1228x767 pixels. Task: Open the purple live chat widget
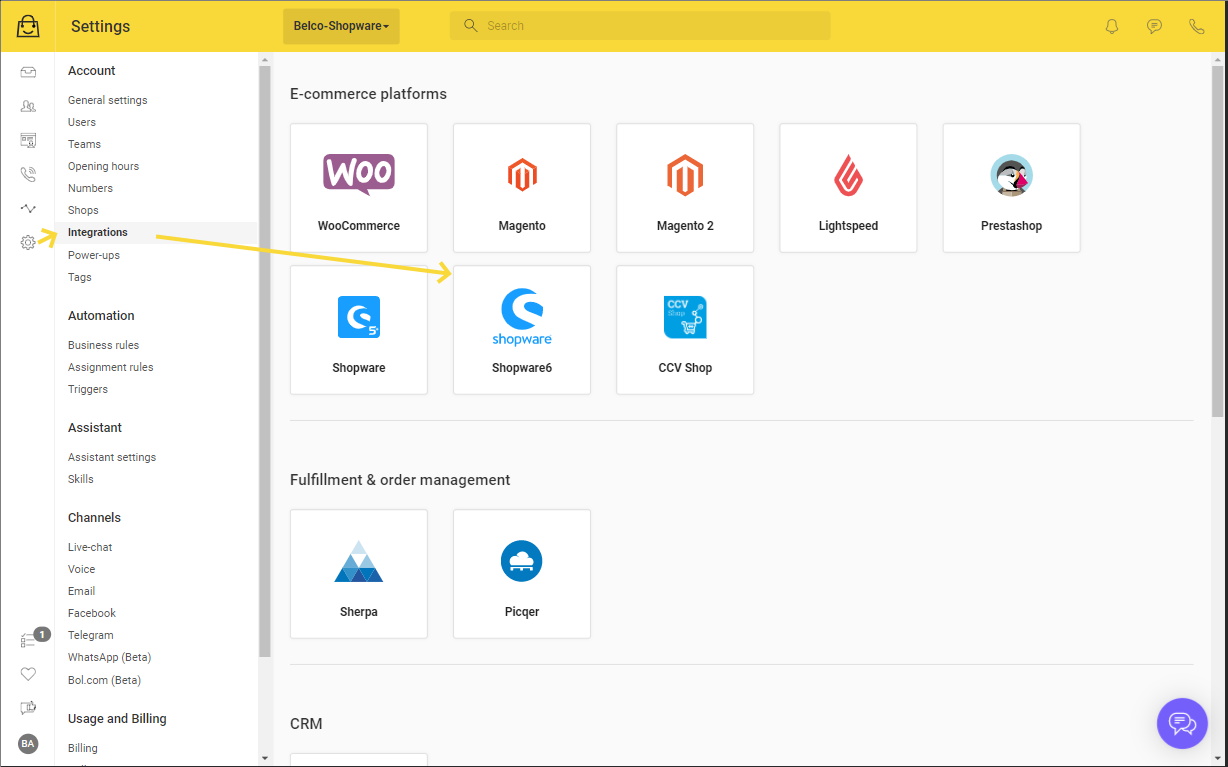[1183, 723]
